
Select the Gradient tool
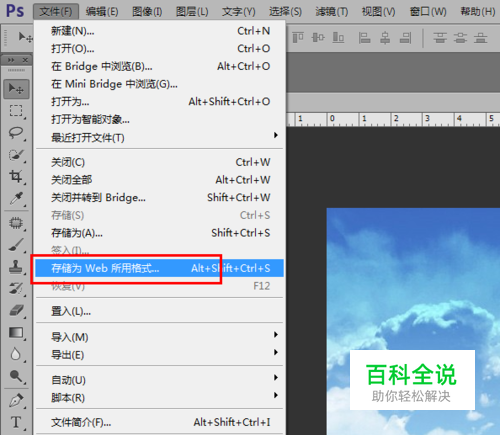[x=16, y=333]
